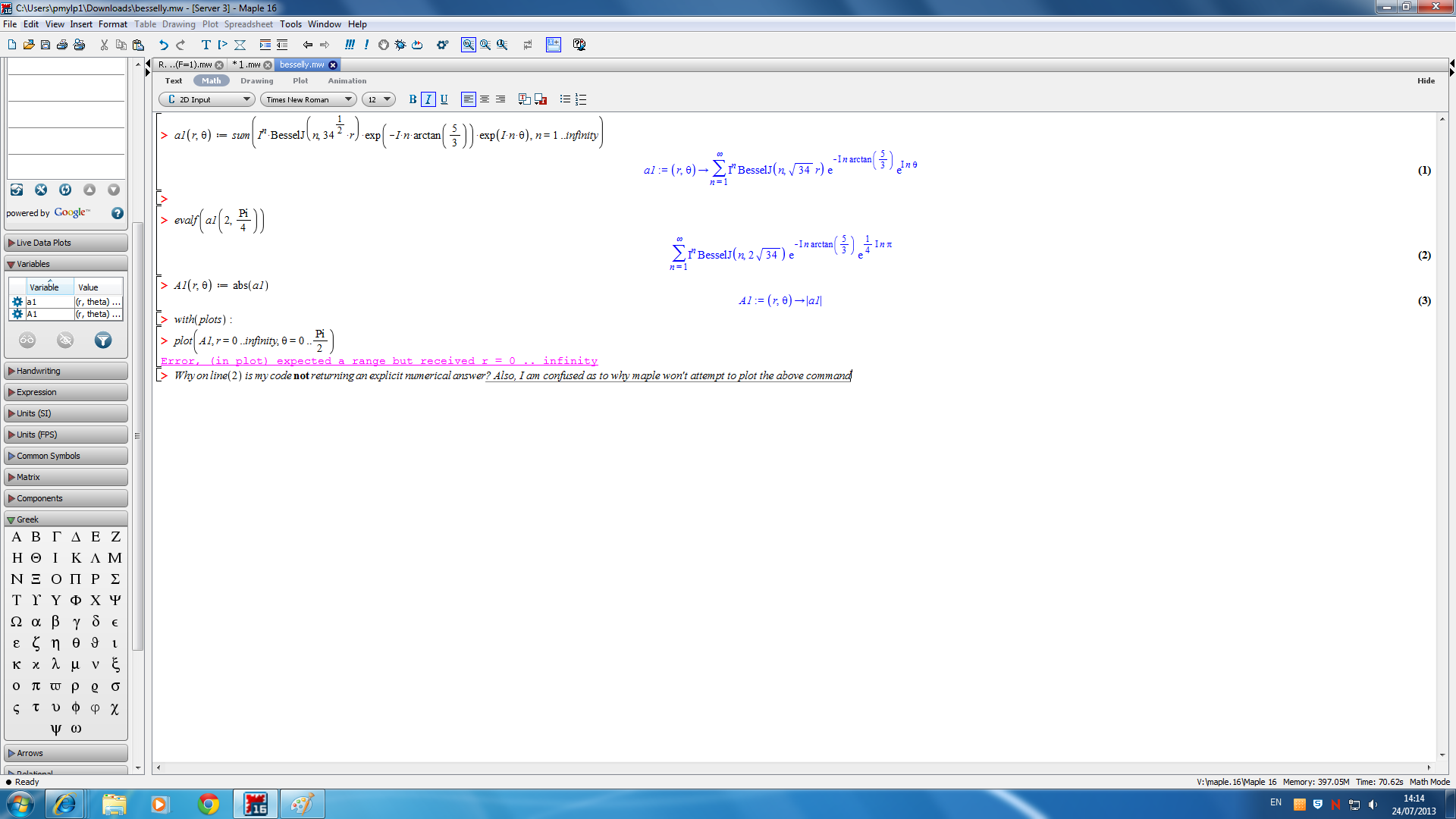Click the Execute entire worksheet (!!!) icon
Viewport: 1456px width, 819px height.
pos(349,45)
